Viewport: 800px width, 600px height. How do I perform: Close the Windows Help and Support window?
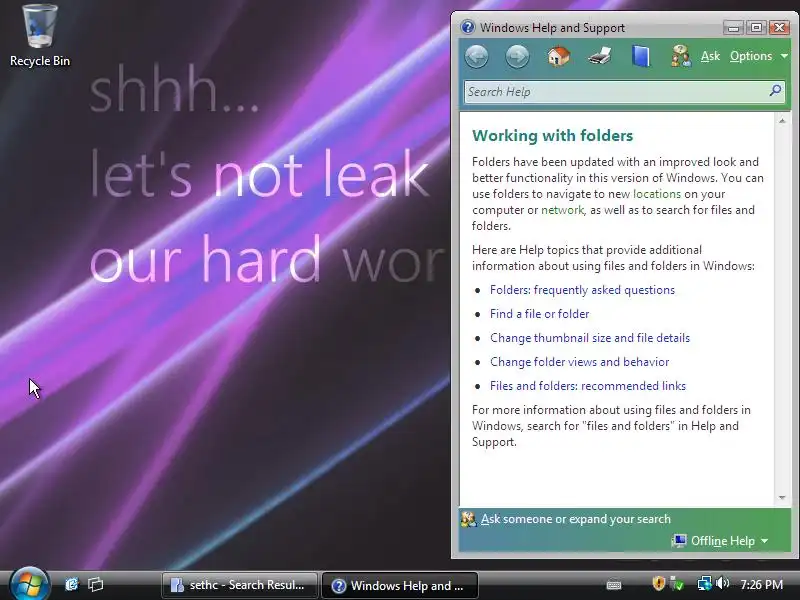(779, 28)
